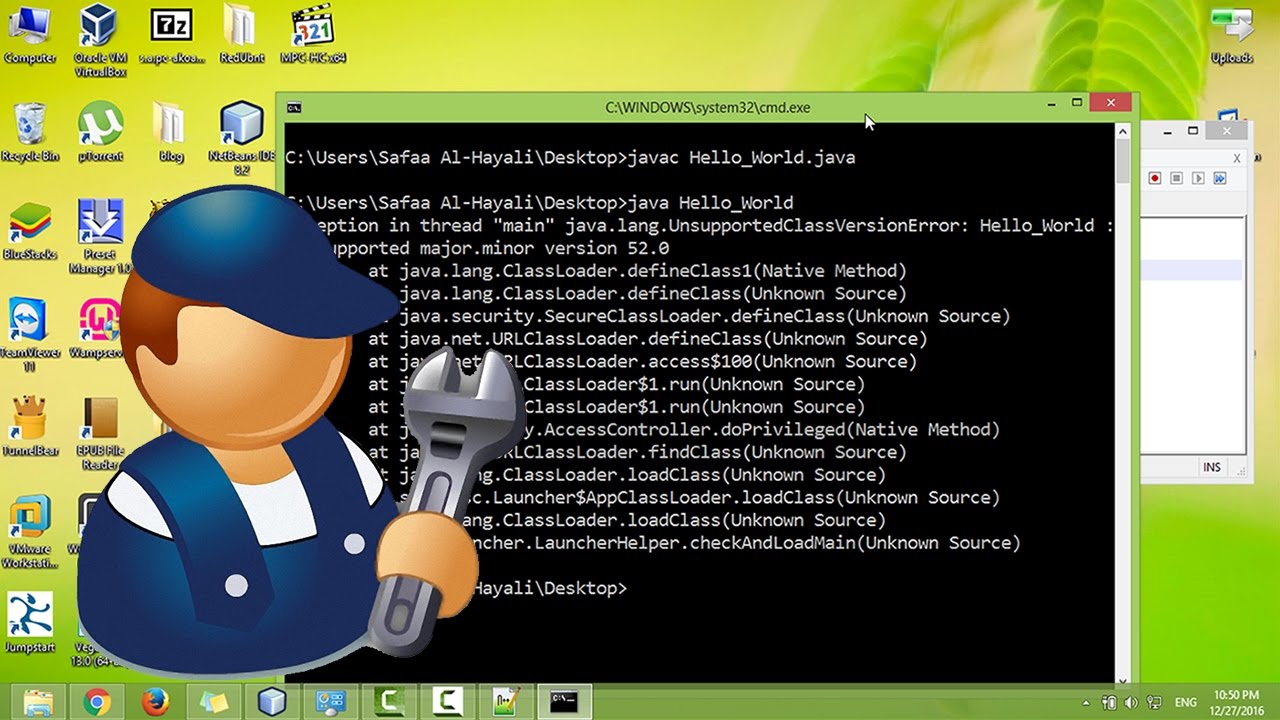The height and width of the screenshot is (720, 1280).
Task: Open TunnelBear from the desktop
Action: pyautogui.click(x=30, y=425)
